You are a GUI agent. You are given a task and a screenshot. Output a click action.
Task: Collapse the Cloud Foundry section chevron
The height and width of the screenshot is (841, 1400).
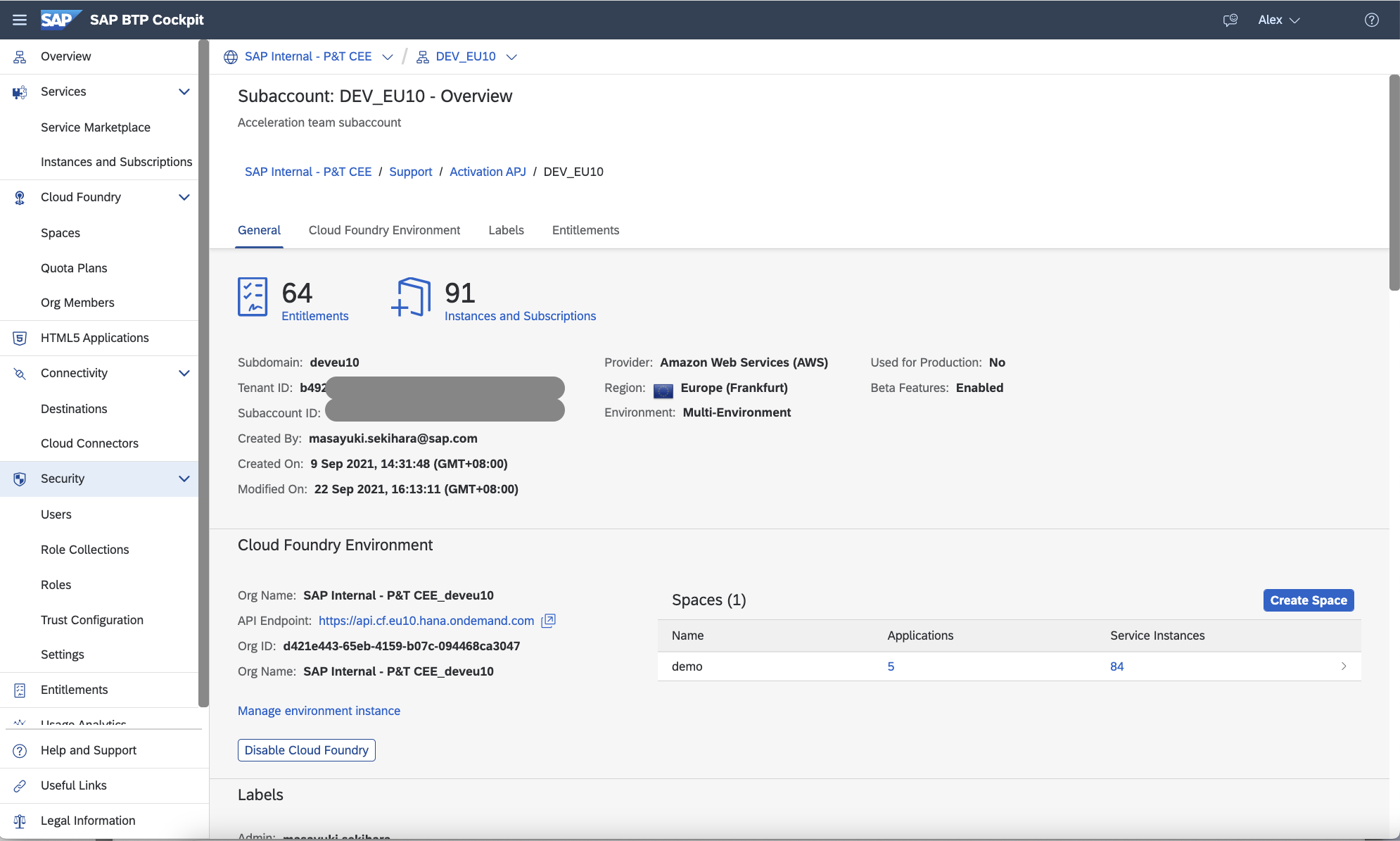tap(184, 197)
